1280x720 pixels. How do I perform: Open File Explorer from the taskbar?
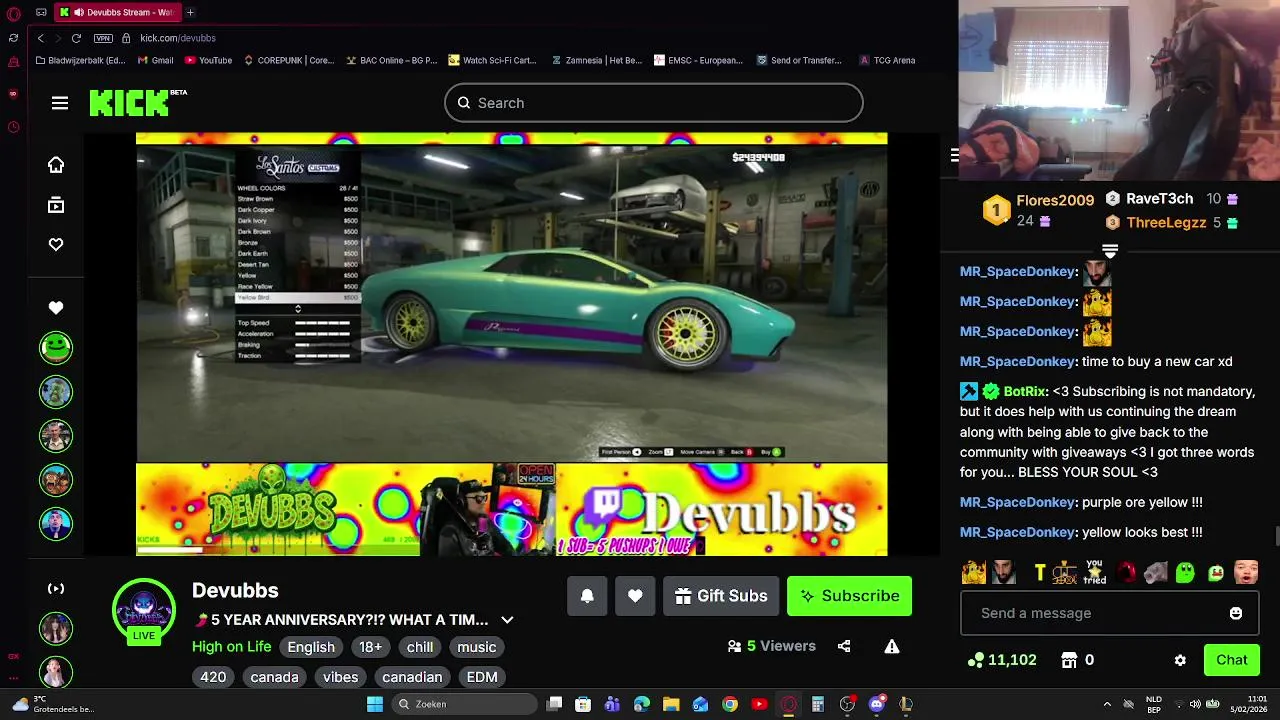click(671, 704)
